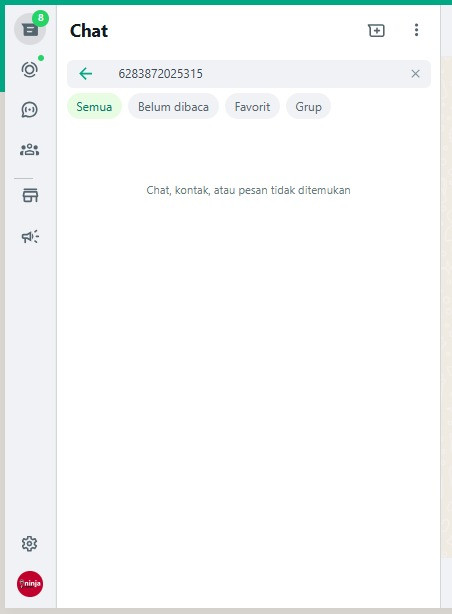Screen dimensions: 452x614
Task: Open the Channels icon in sidebar
Action: [x=30, y=110]
